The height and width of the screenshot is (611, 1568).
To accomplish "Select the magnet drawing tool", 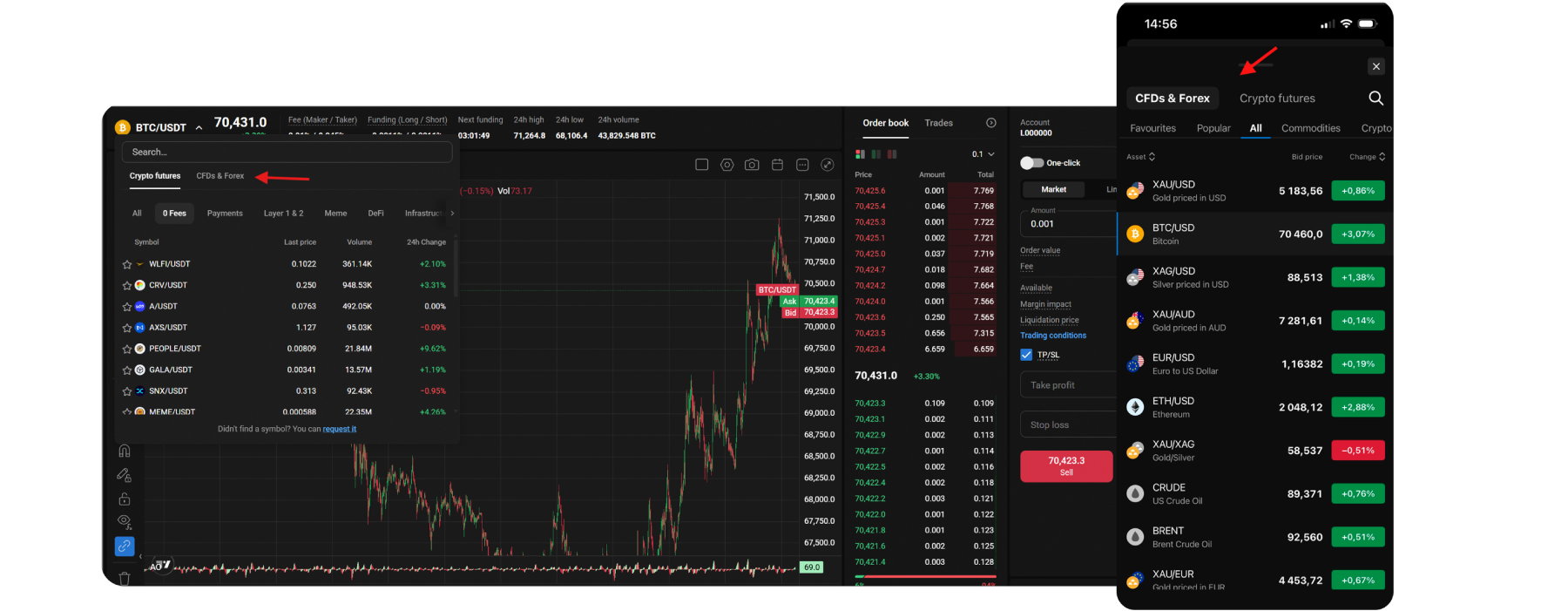I will (125, 451).
